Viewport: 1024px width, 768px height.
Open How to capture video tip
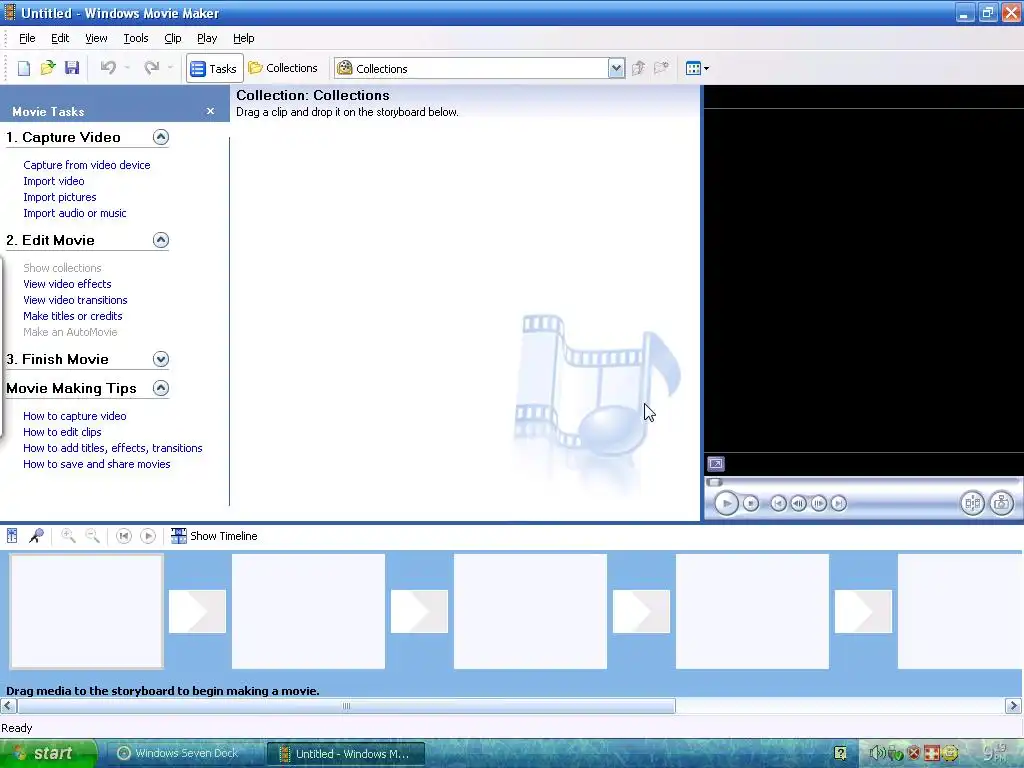(74, 416)
